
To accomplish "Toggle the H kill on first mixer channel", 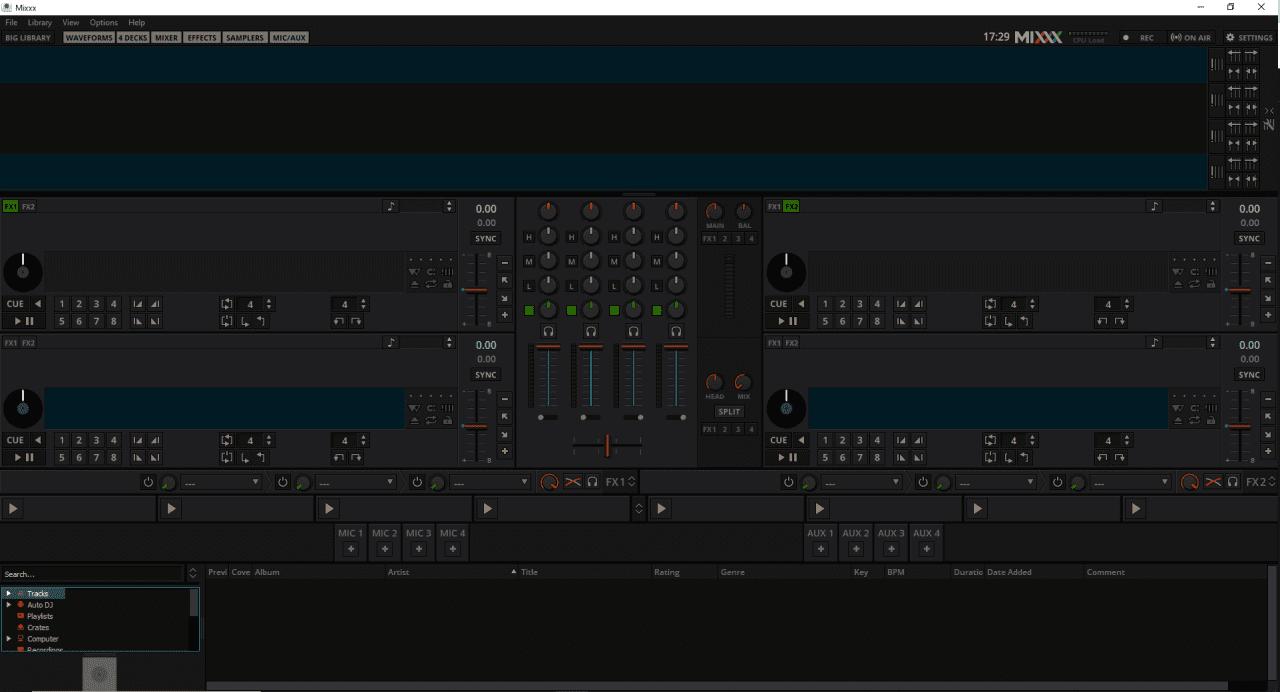I will point(529,237).
